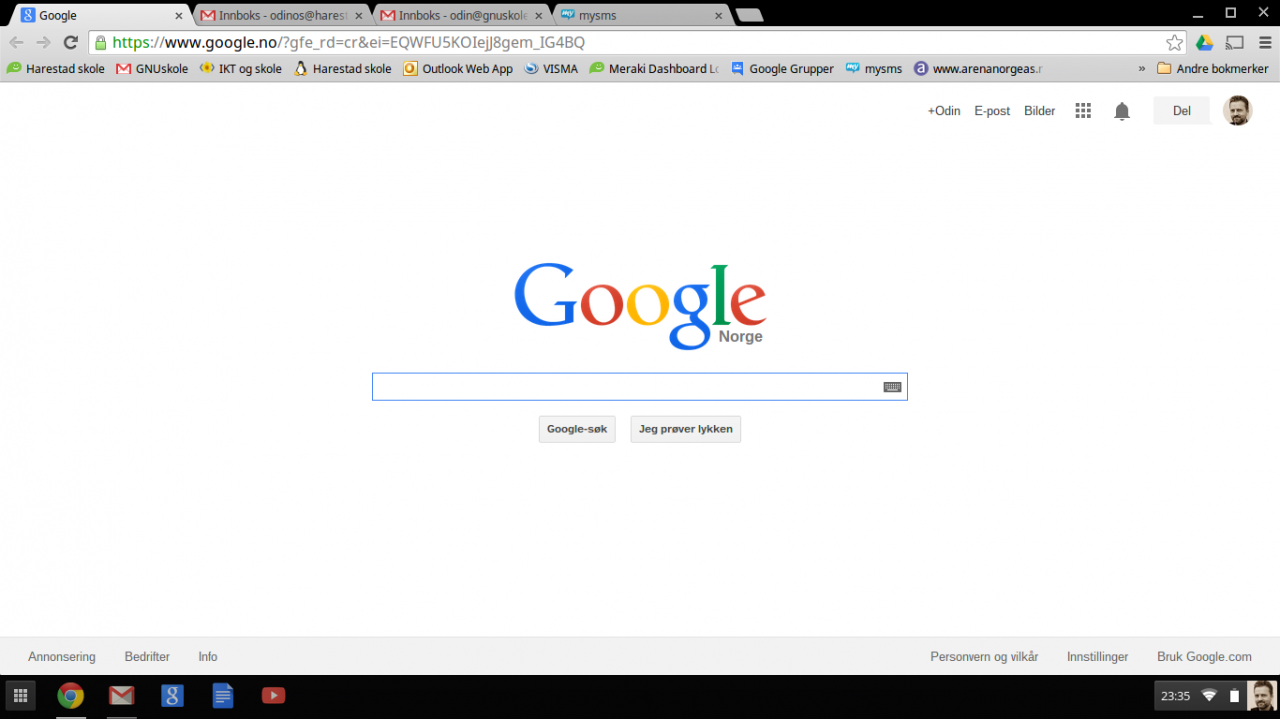Launch Gmail from the shelf
Image resolution: width=1280 pixels, height=719 pixels.
tap(122, 696)
